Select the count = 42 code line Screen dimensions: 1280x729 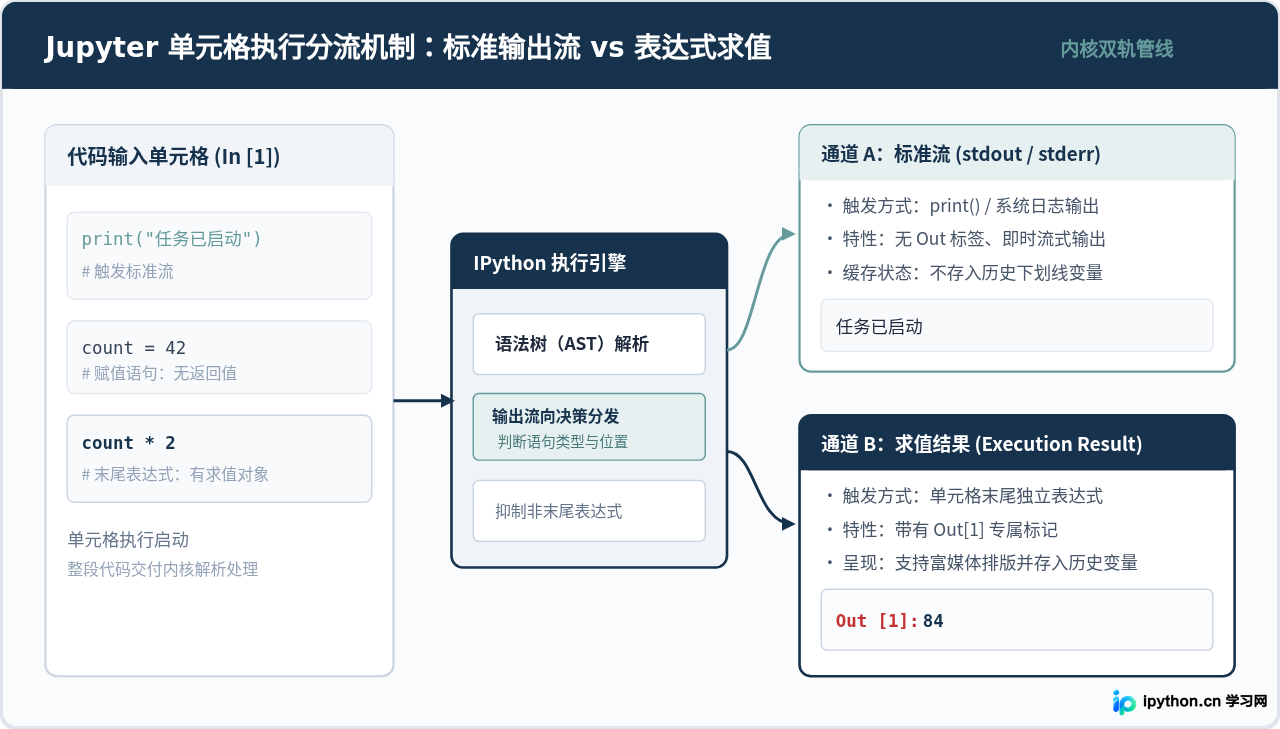pos(134,348)
